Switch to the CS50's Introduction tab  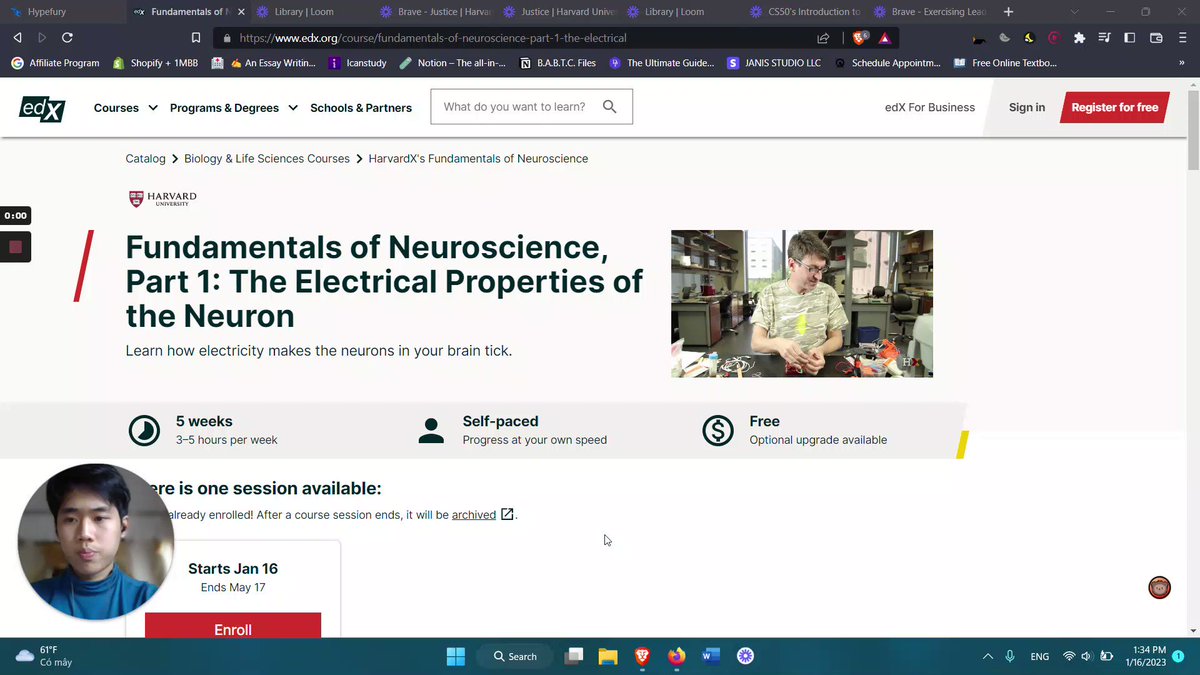click(808, 12)
